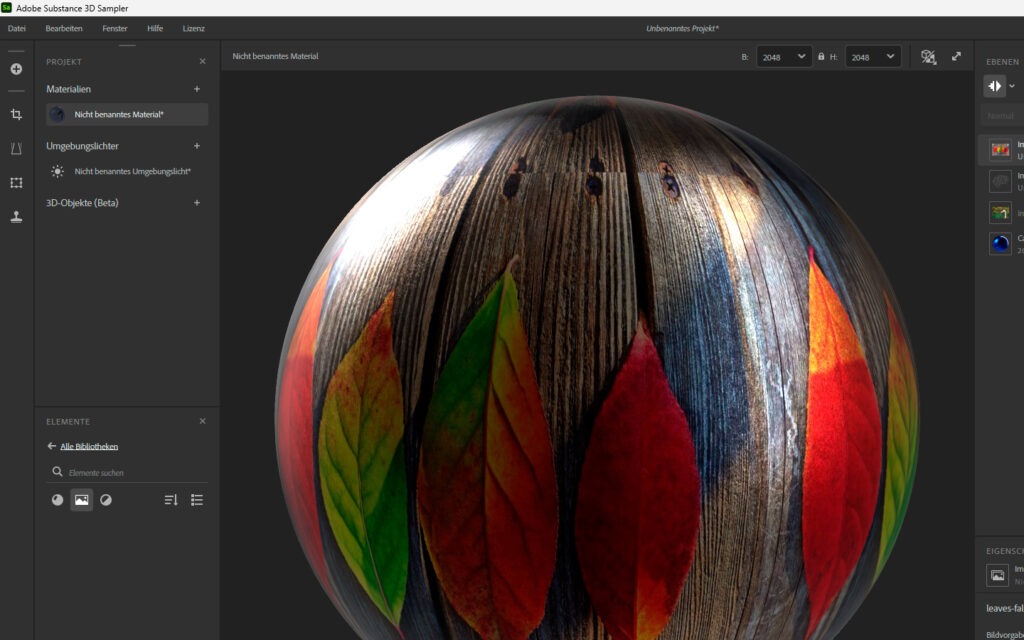This screenshot has height=640, width=1024.
Task: Open the sort order icon in Elemente
Action: [171, 500]
